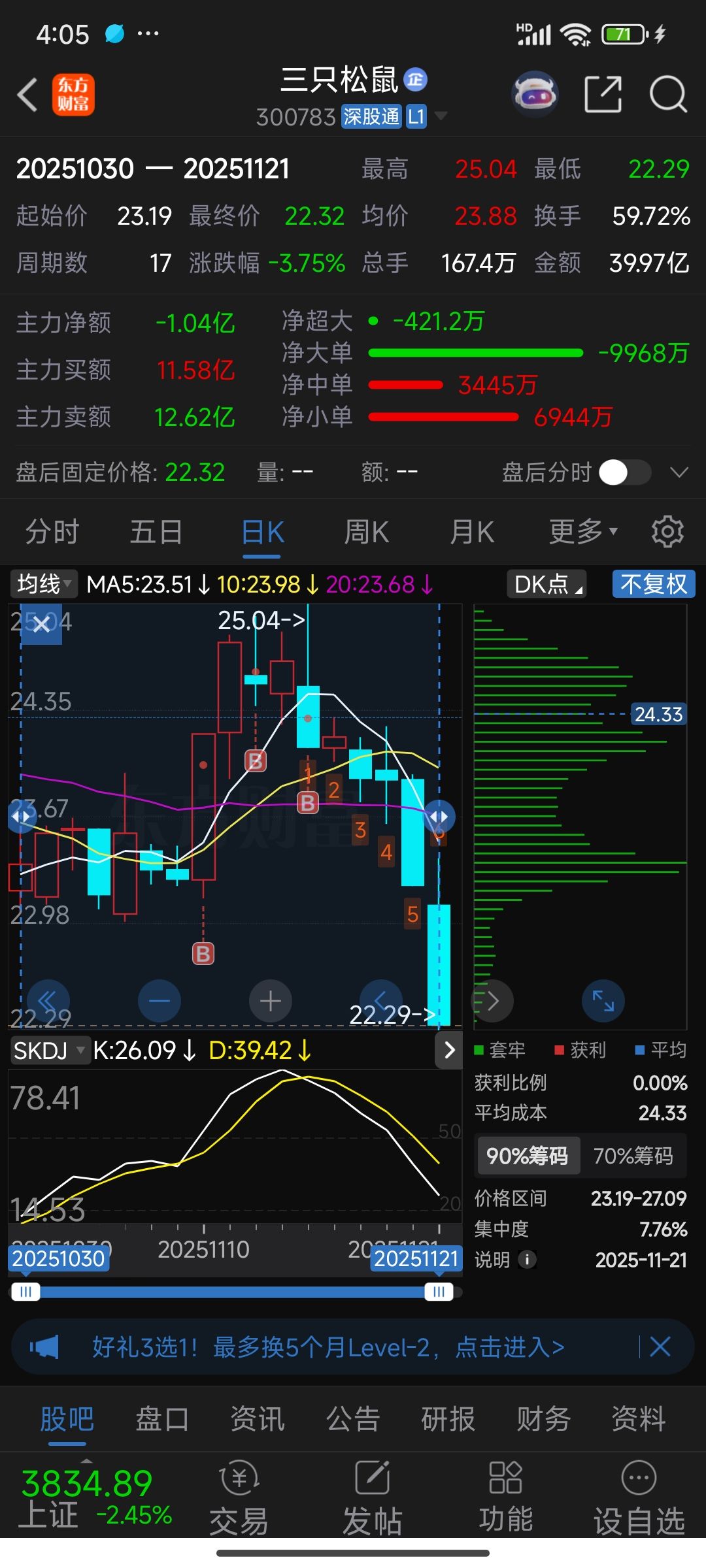Switch to 月K tab
The height and width of the screenshot is (1568, 706).
point(472,532)
